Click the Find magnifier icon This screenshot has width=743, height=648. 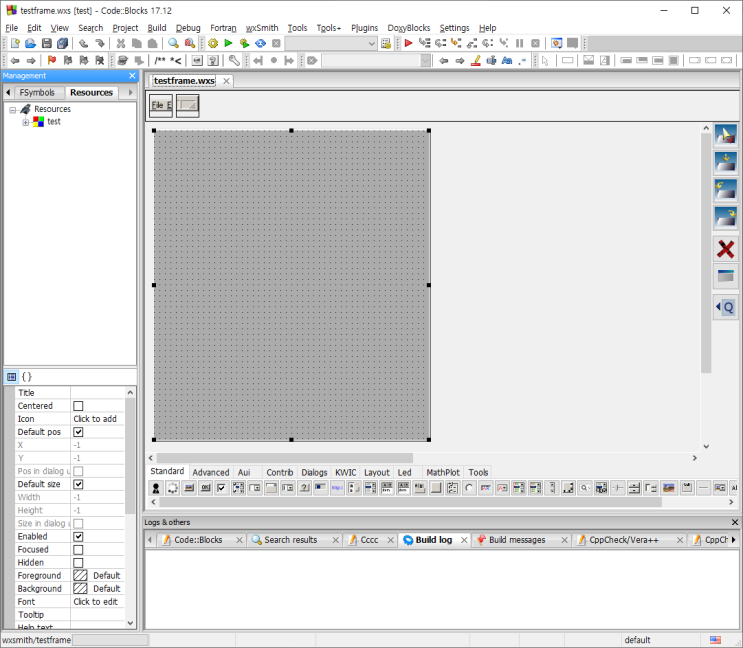tap(173, 44)
